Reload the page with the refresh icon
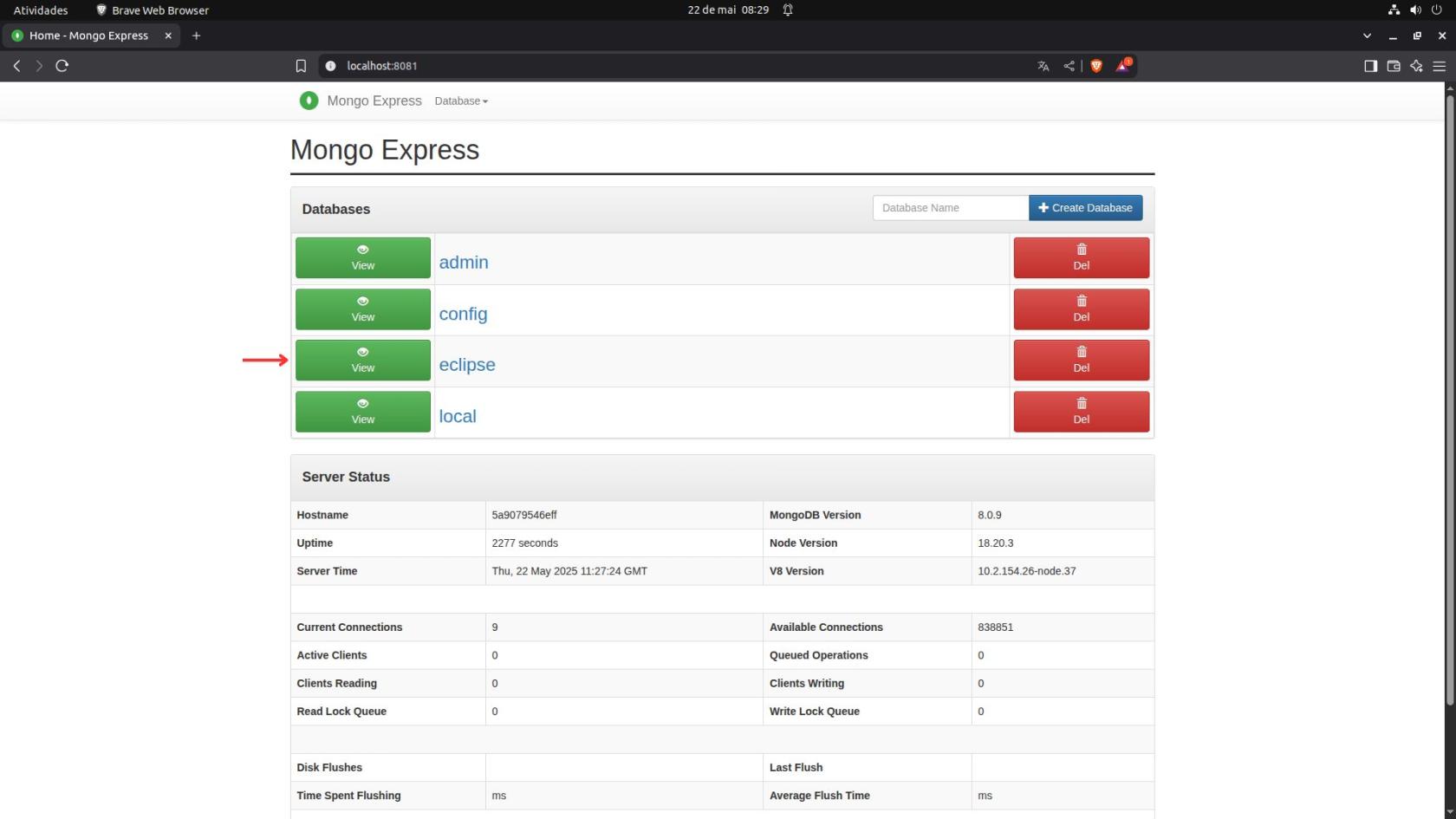 62,66
